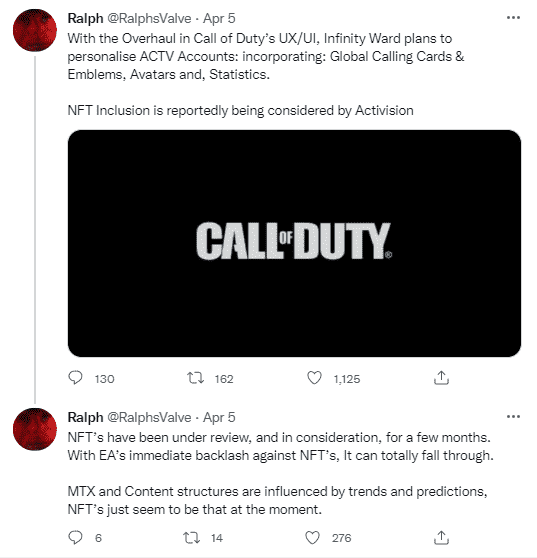Click the @RalphsValve handle on first tweet
Screen dimensions: 537x558
[x=149, y=19]
